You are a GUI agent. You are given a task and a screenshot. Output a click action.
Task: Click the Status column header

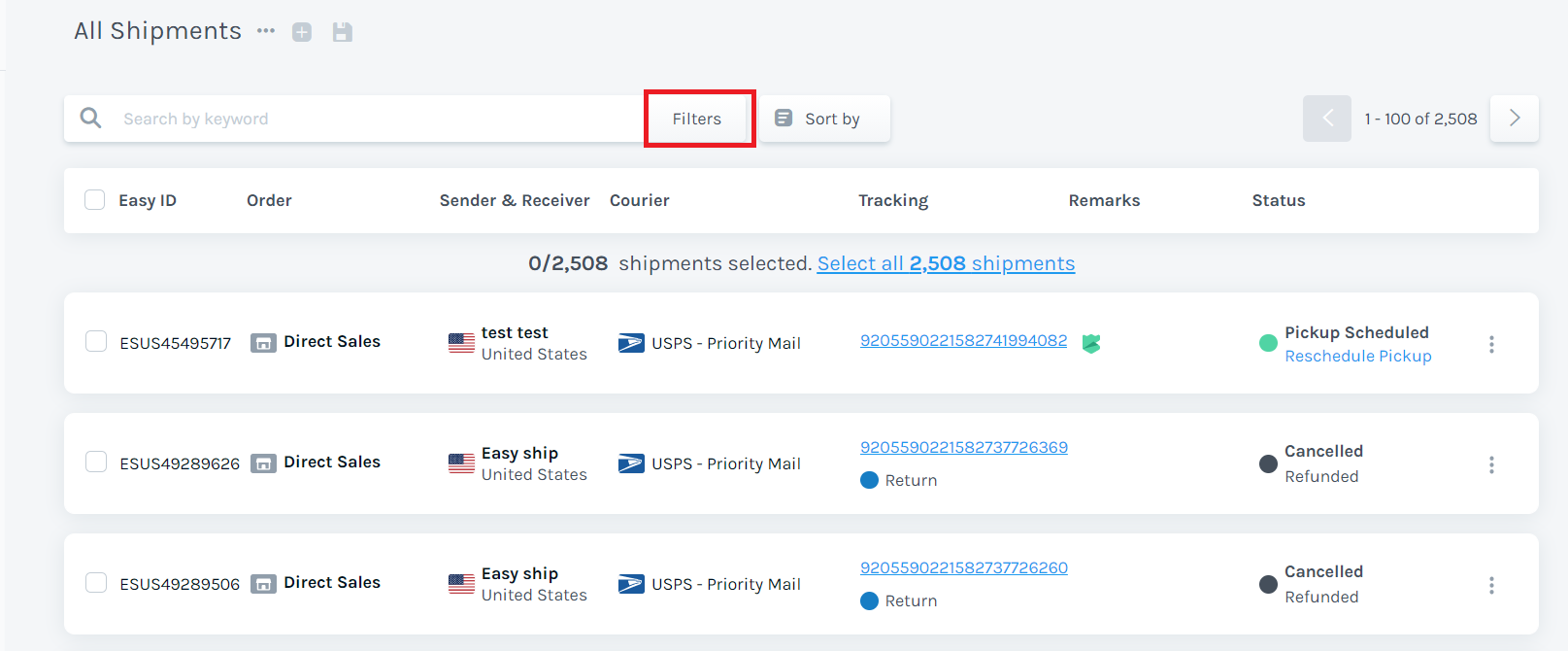pyautogui.click(x=1279, y=200)
